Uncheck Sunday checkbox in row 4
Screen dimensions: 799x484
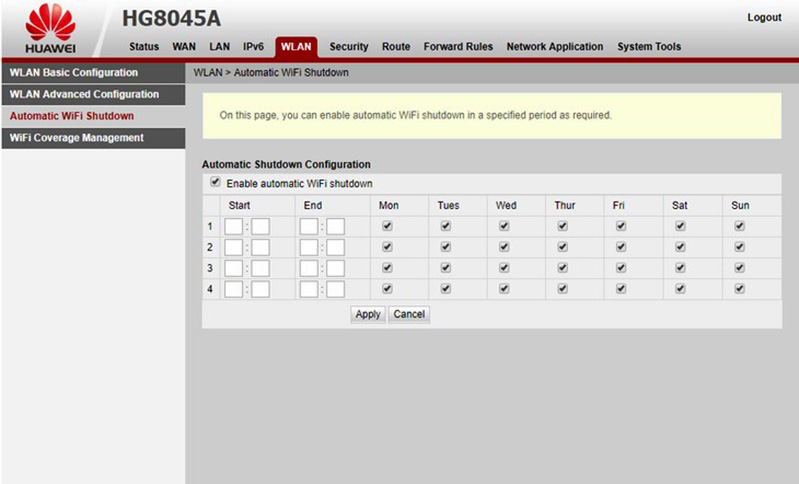739,288
